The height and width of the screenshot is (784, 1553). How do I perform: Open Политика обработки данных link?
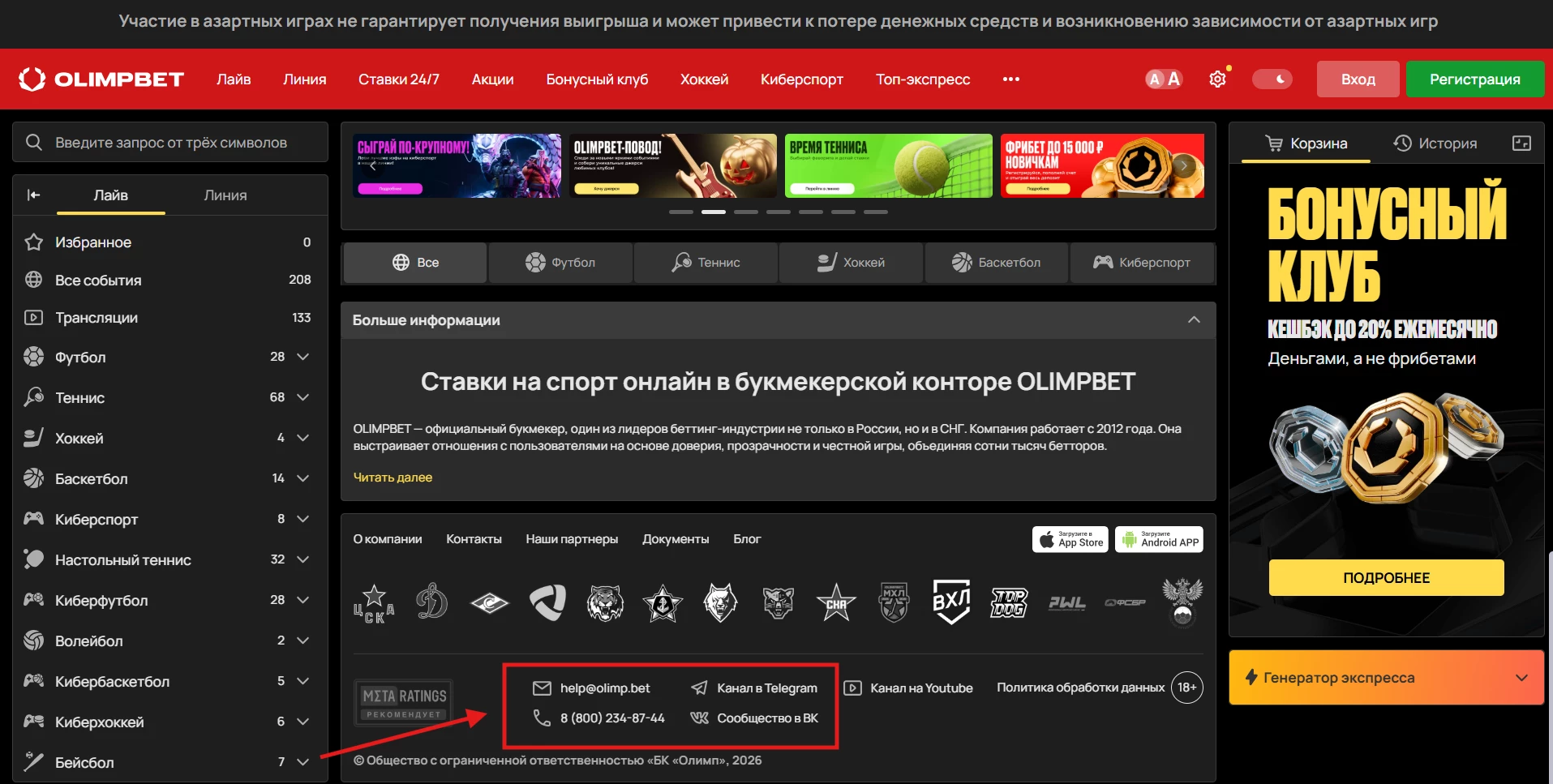(1080, 688)
